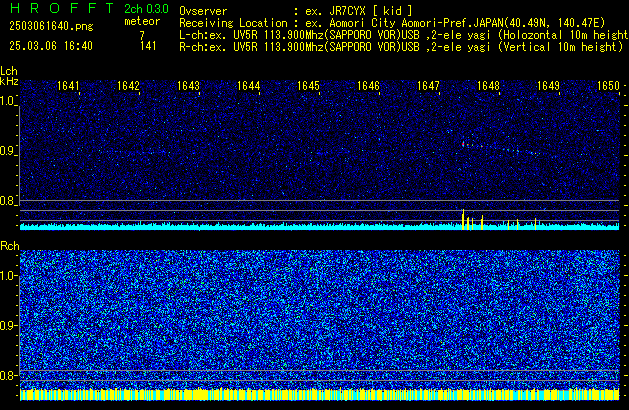The image size is (629, 410).
Task: Click the Rch 1.0 kHz axis label
Action: click(8, 276)
